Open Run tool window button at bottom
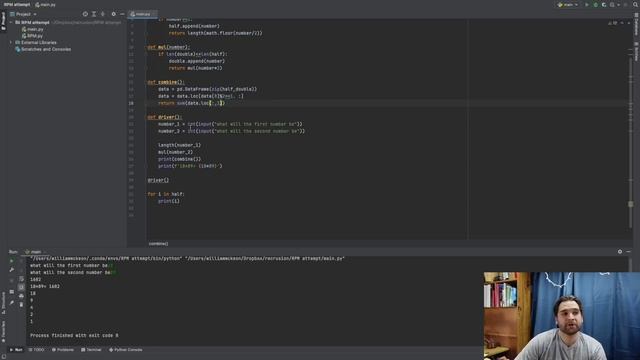This screenshot has width=640, height=360. tap(16, 350)
